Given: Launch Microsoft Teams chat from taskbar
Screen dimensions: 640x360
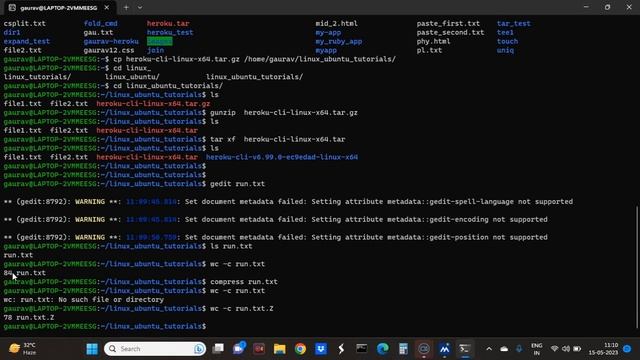Looking at the screenshot, I should [239, 349].
